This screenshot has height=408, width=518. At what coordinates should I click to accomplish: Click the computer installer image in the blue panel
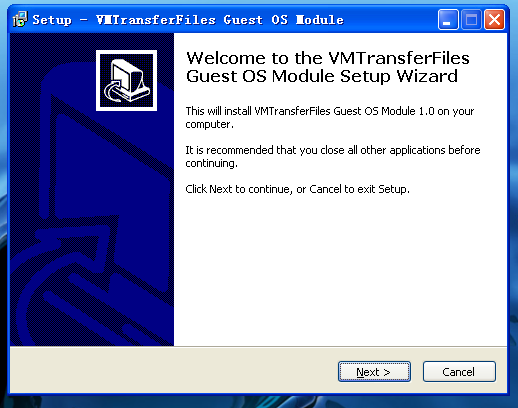coord(126,80)
